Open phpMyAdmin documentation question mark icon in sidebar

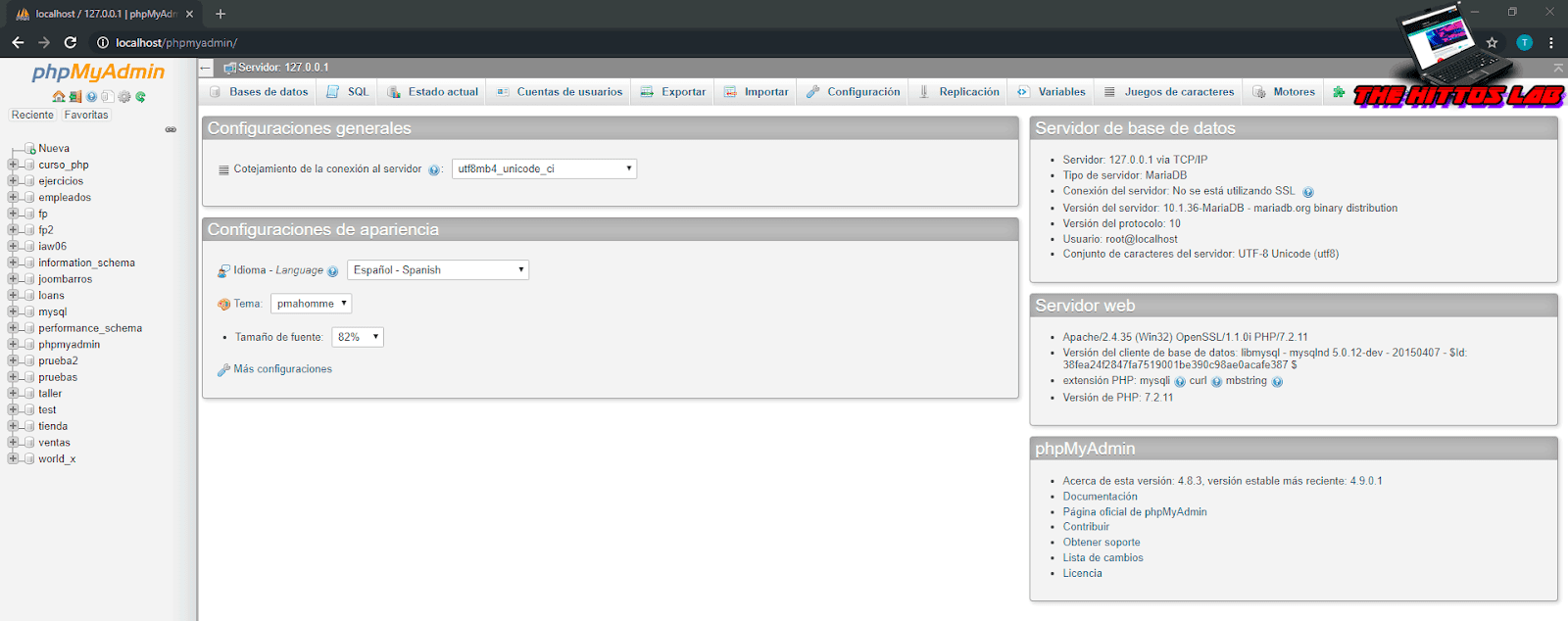92,97
